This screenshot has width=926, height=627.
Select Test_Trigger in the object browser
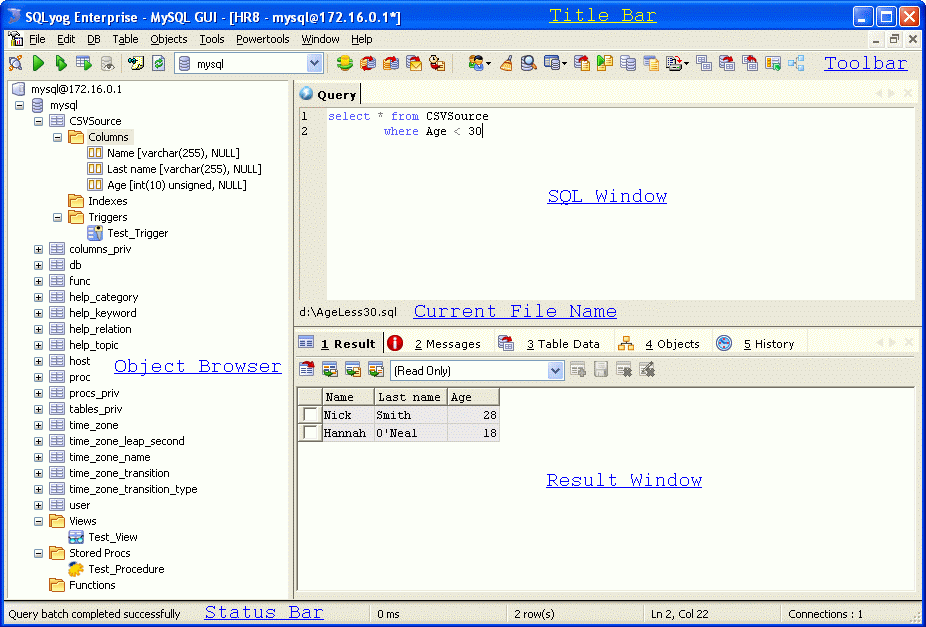[x=137, y=233]
